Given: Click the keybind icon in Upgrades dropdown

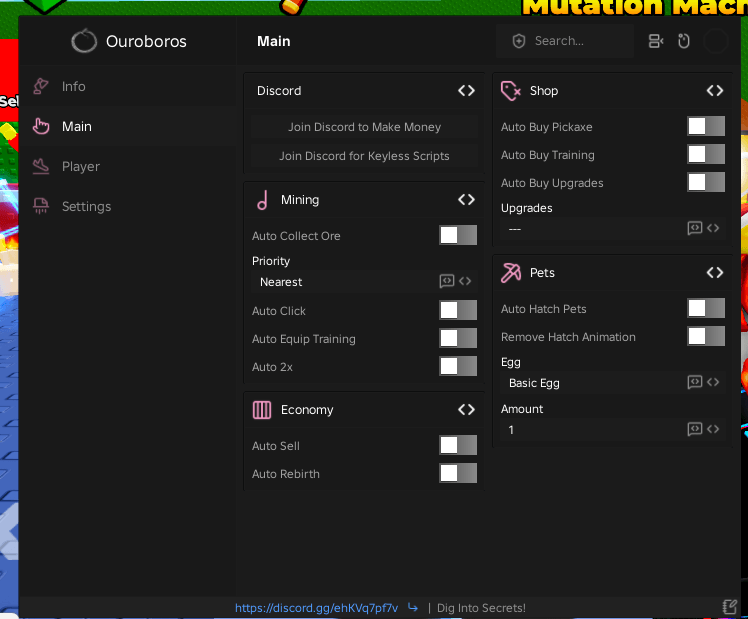Looking at the screenshot, I should [x=695, y=228].
